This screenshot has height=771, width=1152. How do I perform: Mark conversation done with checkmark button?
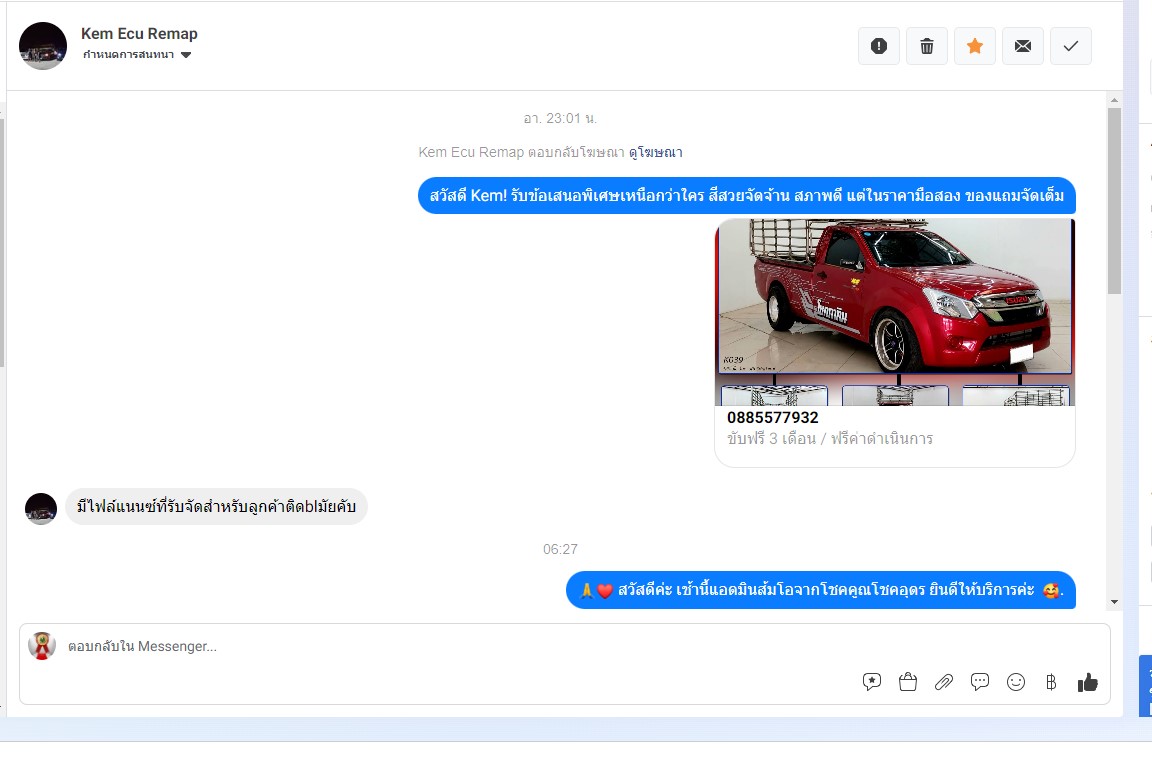point(1071,46)
